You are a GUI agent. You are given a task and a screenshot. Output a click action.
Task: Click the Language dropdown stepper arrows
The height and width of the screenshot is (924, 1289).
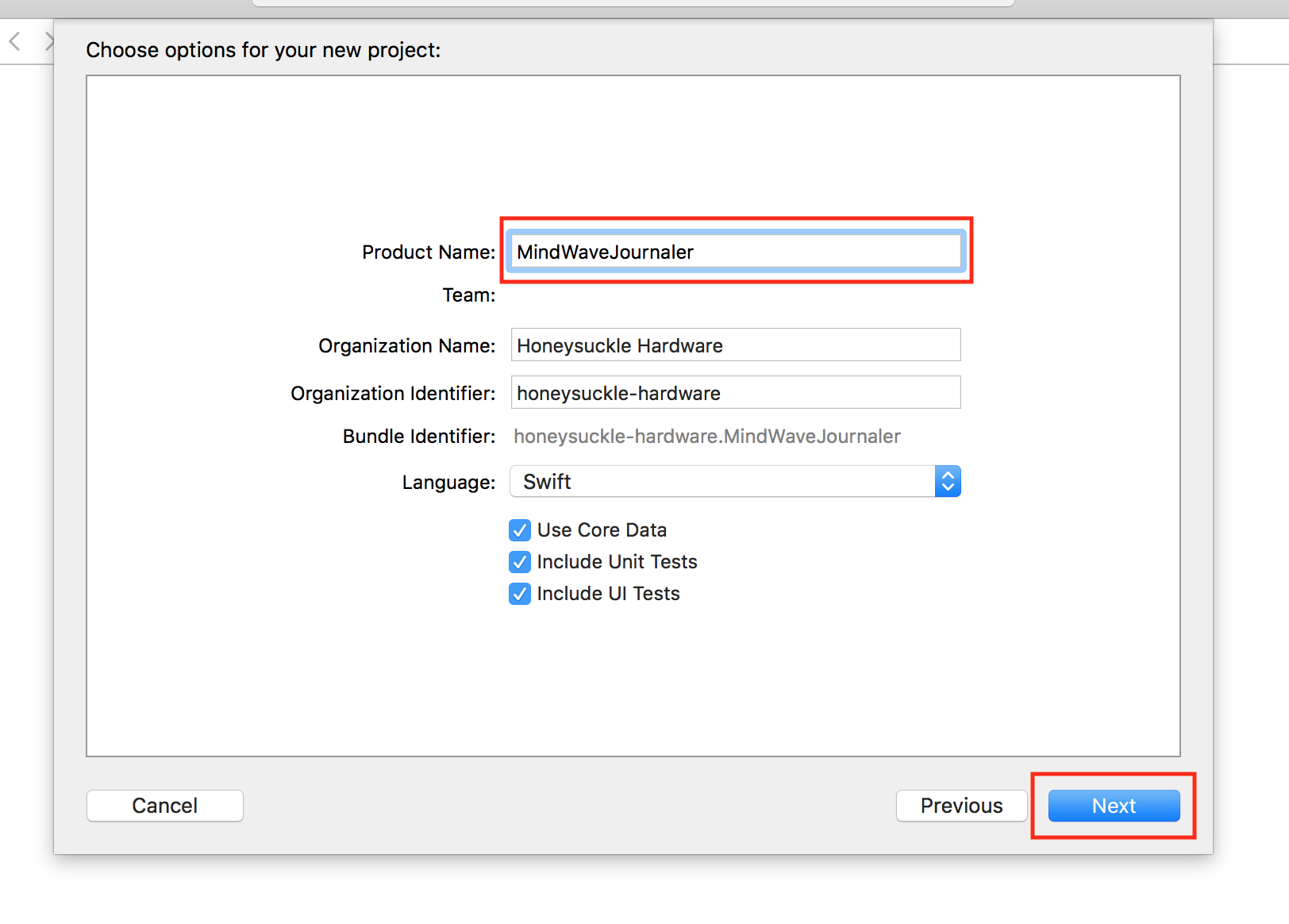(x=948, y=481)
